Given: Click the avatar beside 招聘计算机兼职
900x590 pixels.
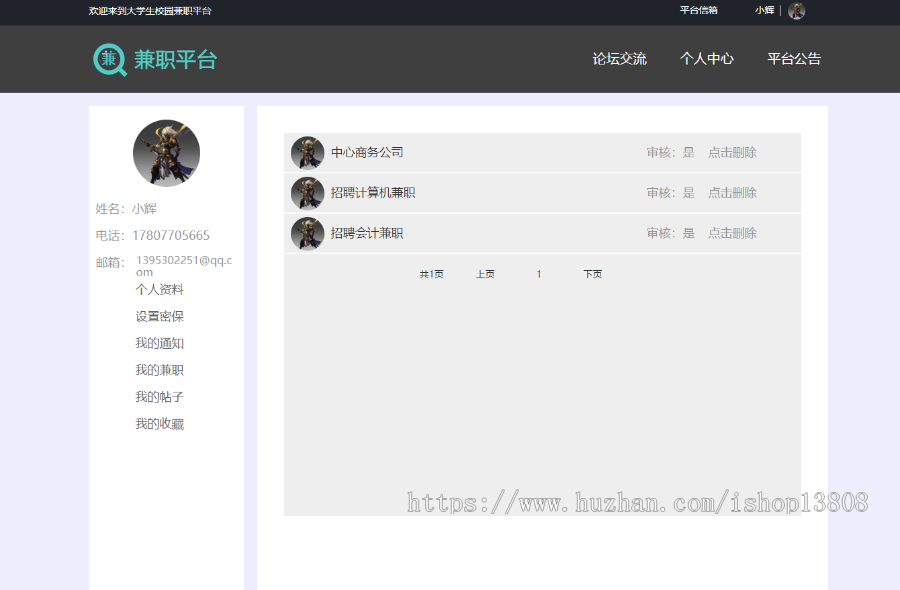Looking at the screenshot, I should (307, 193).
